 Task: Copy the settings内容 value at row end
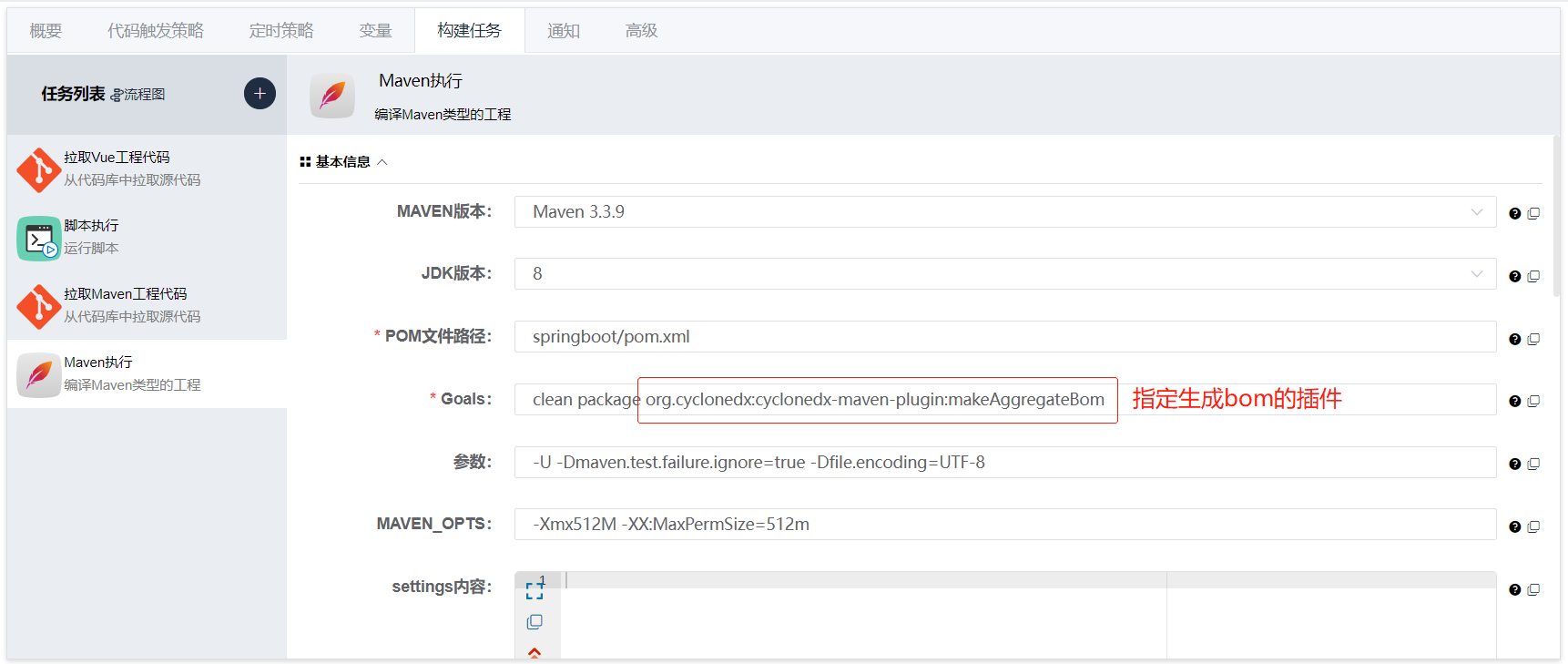(1533, 589)
